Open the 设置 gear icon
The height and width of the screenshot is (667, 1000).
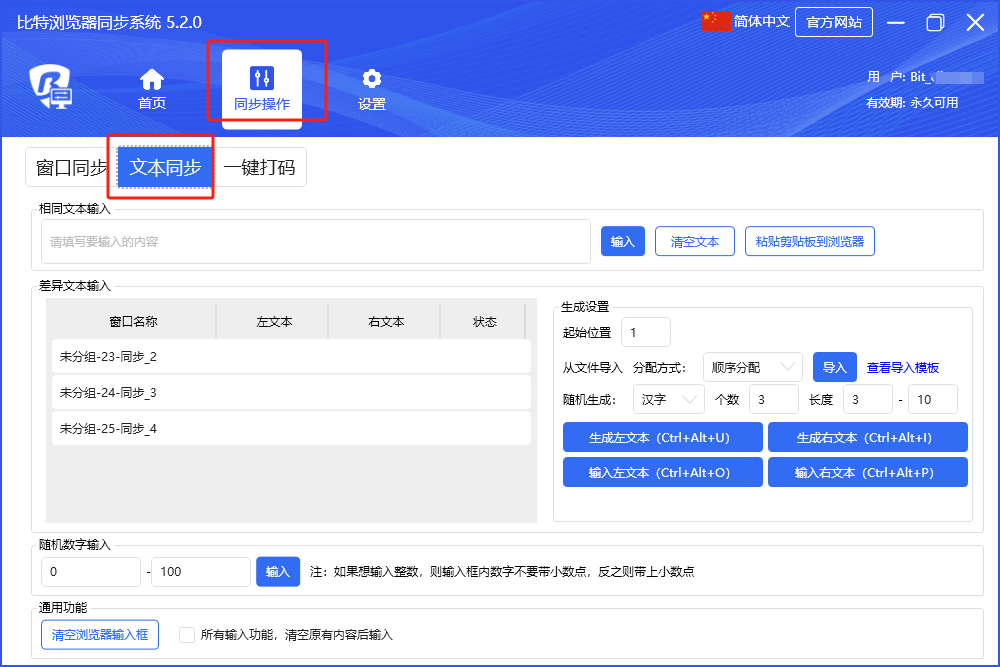click(372, 79)
